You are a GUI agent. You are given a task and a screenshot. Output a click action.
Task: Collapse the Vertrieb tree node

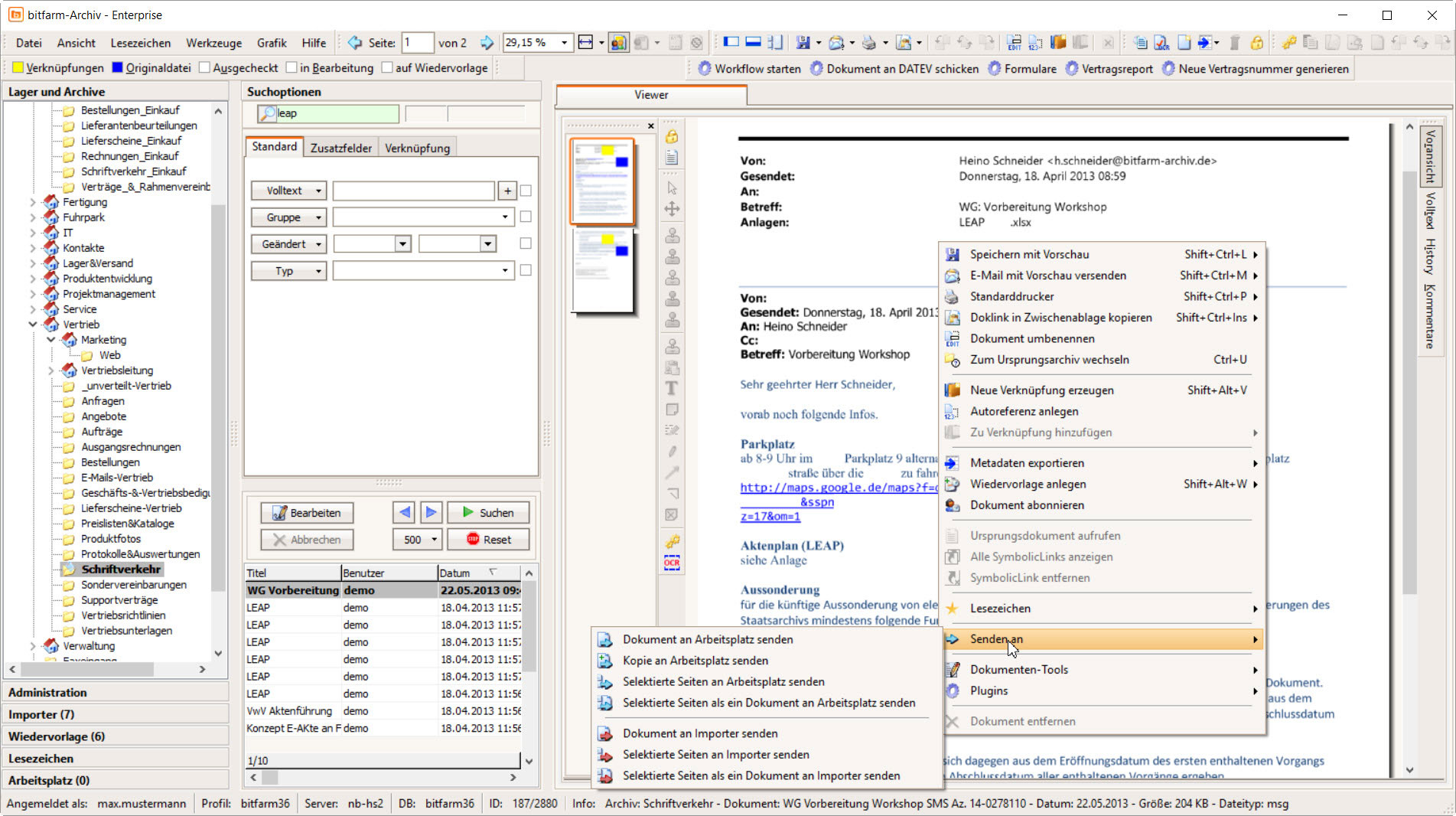33,325
